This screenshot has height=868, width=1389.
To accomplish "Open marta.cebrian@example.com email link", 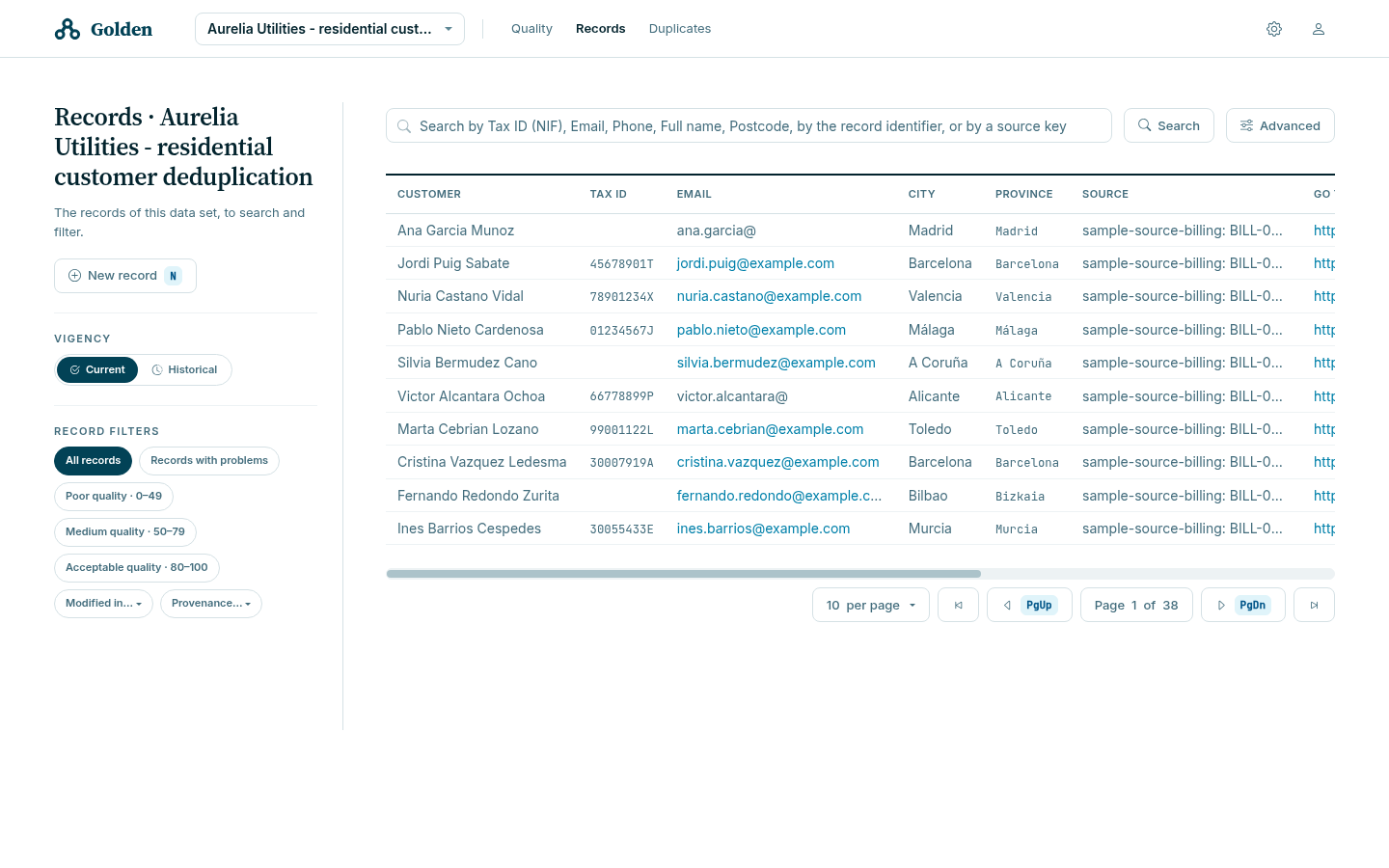I will pyautogui.click(x=770, y=429).
